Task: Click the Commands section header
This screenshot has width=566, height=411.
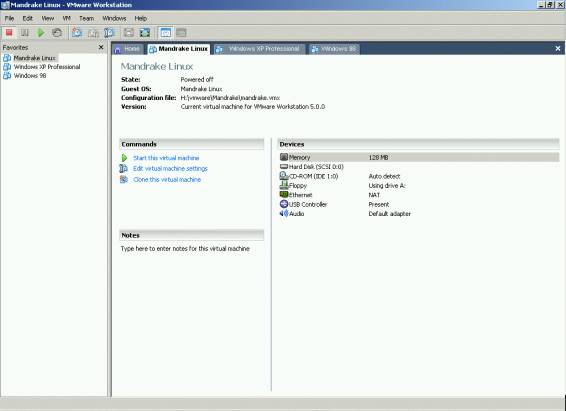Action: coord(192,144)
